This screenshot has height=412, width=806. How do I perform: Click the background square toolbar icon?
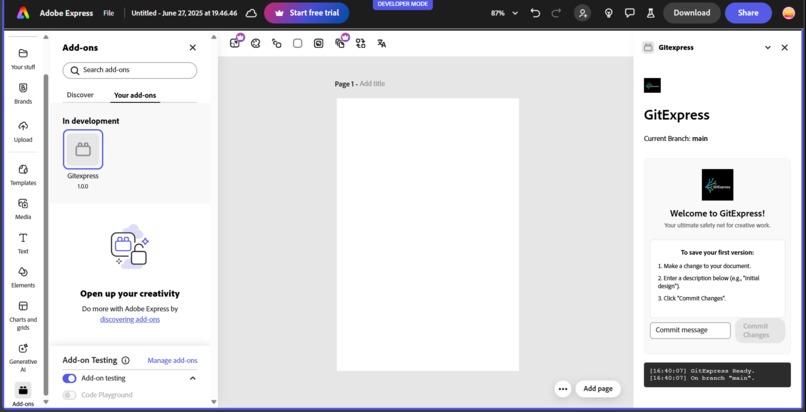(298, 44)
